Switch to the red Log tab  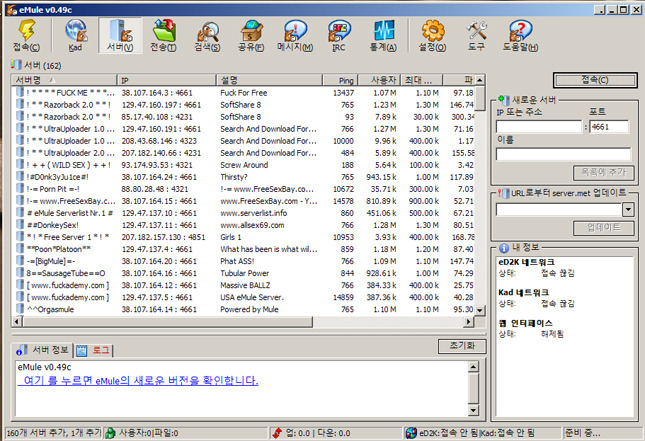(x=94, y=350)
